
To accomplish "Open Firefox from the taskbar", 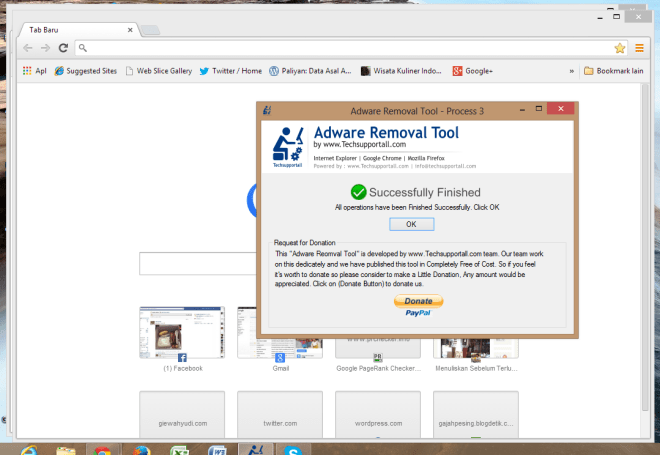I will pyautogui.click(x=142, y=450).
